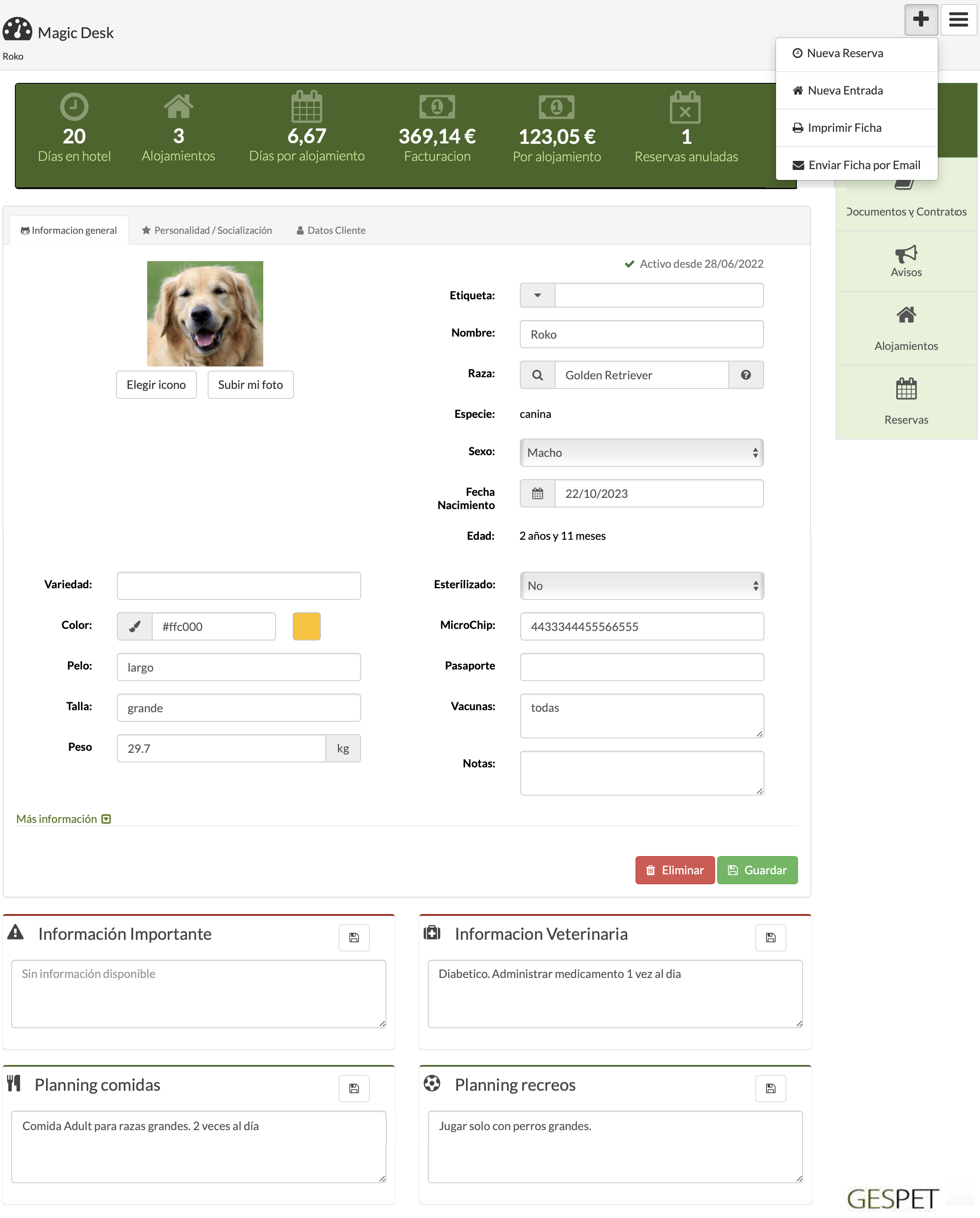Image resolution: width=980 pixels, height=1218 pixels.
Task: Select Nueva Entrada from the menu
Action: (856, 90)
